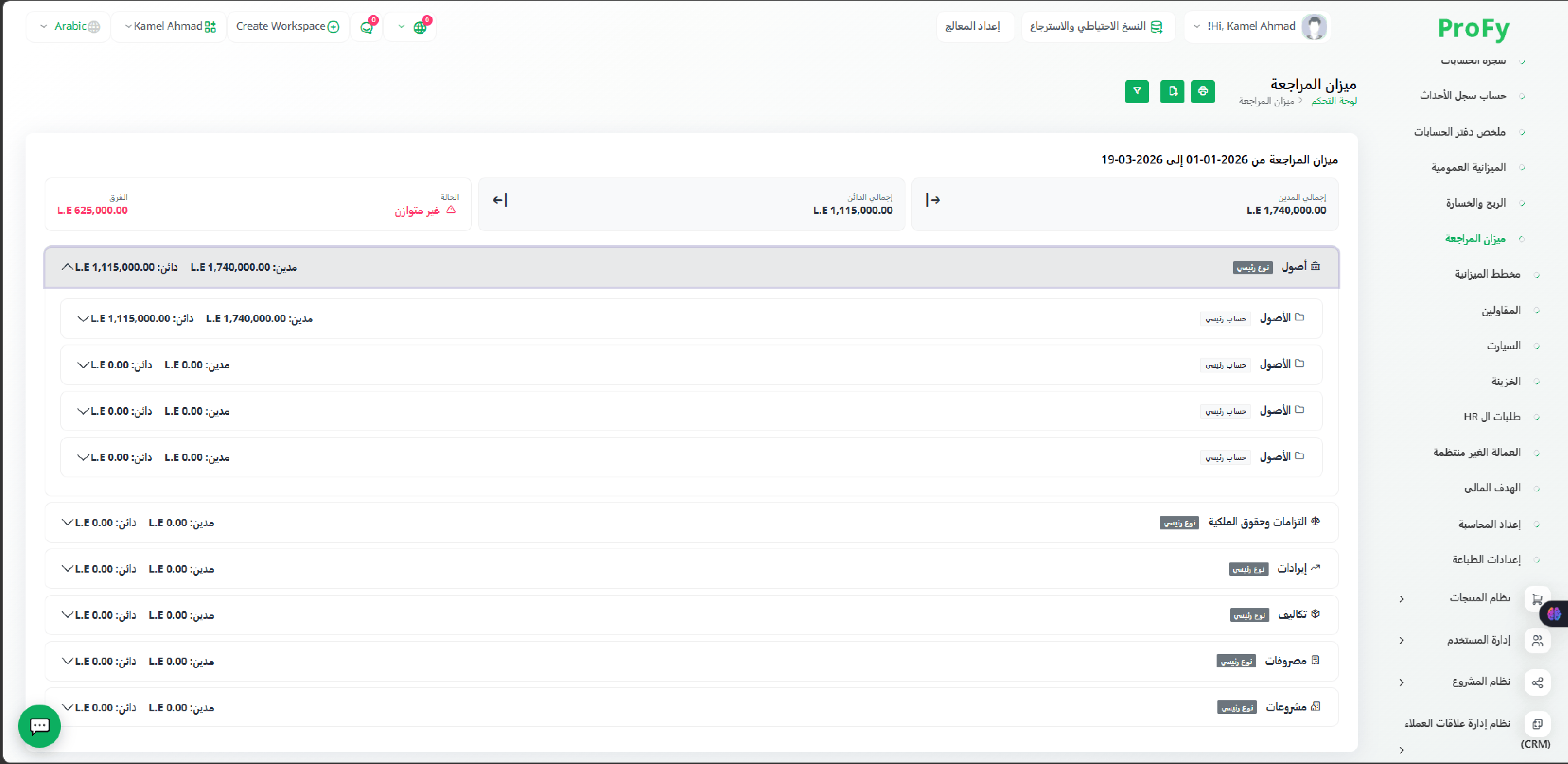Open طلبات ال HR in sidebar
Screen dimensions: 1568x764
pyautogui.click(x=1492, y=417)
